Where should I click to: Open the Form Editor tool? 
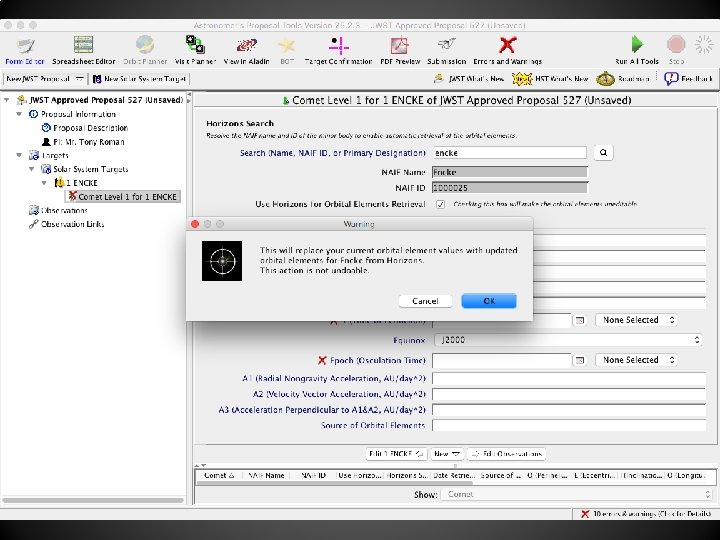(25, 51)
